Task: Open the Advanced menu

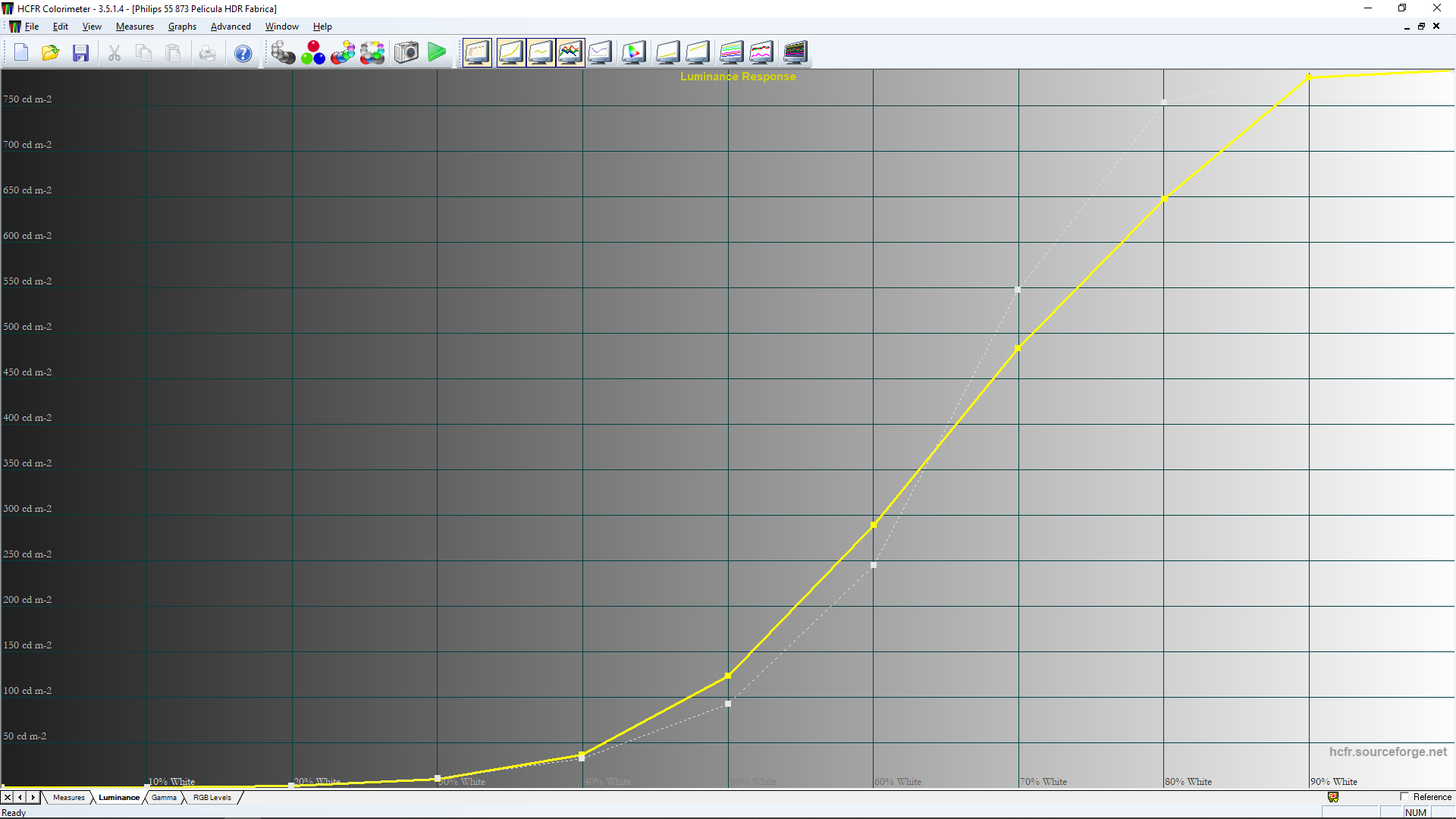Action: pos(231,27)
